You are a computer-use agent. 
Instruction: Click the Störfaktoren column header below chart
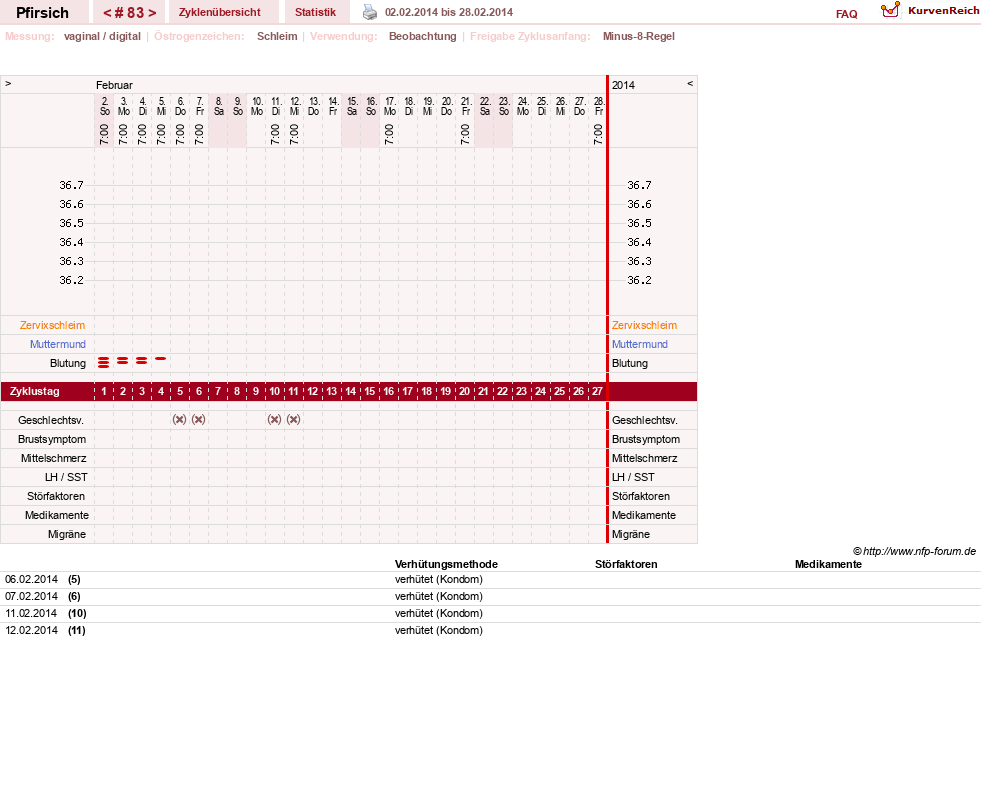(626, 564)
